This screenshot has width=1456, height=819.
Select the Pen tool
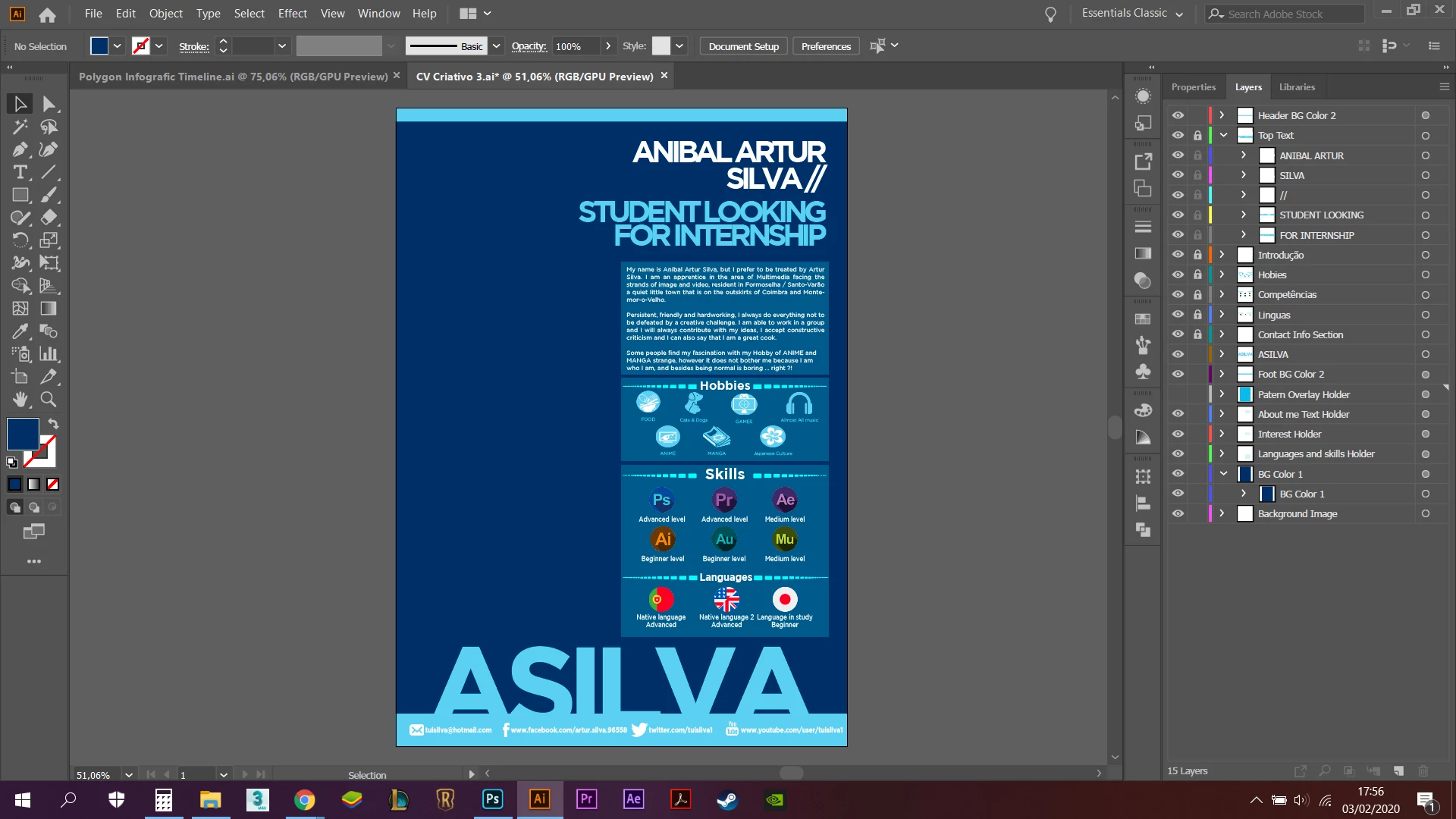20,149
